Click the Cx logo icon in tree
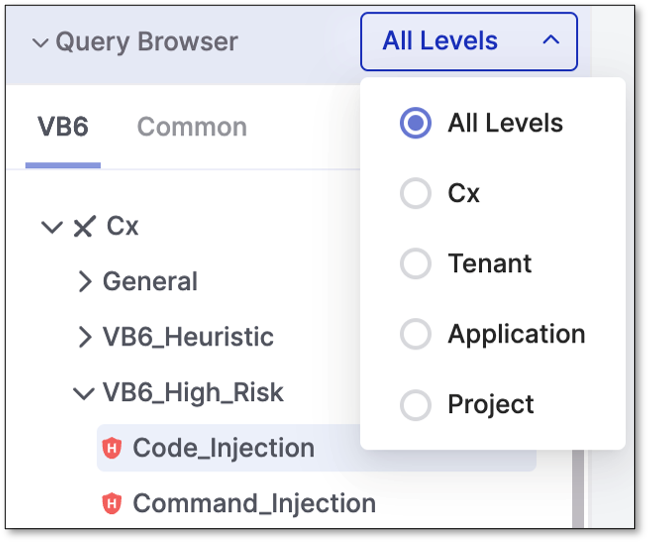This screenshot has height=542, width=648. tap(84, 226)
